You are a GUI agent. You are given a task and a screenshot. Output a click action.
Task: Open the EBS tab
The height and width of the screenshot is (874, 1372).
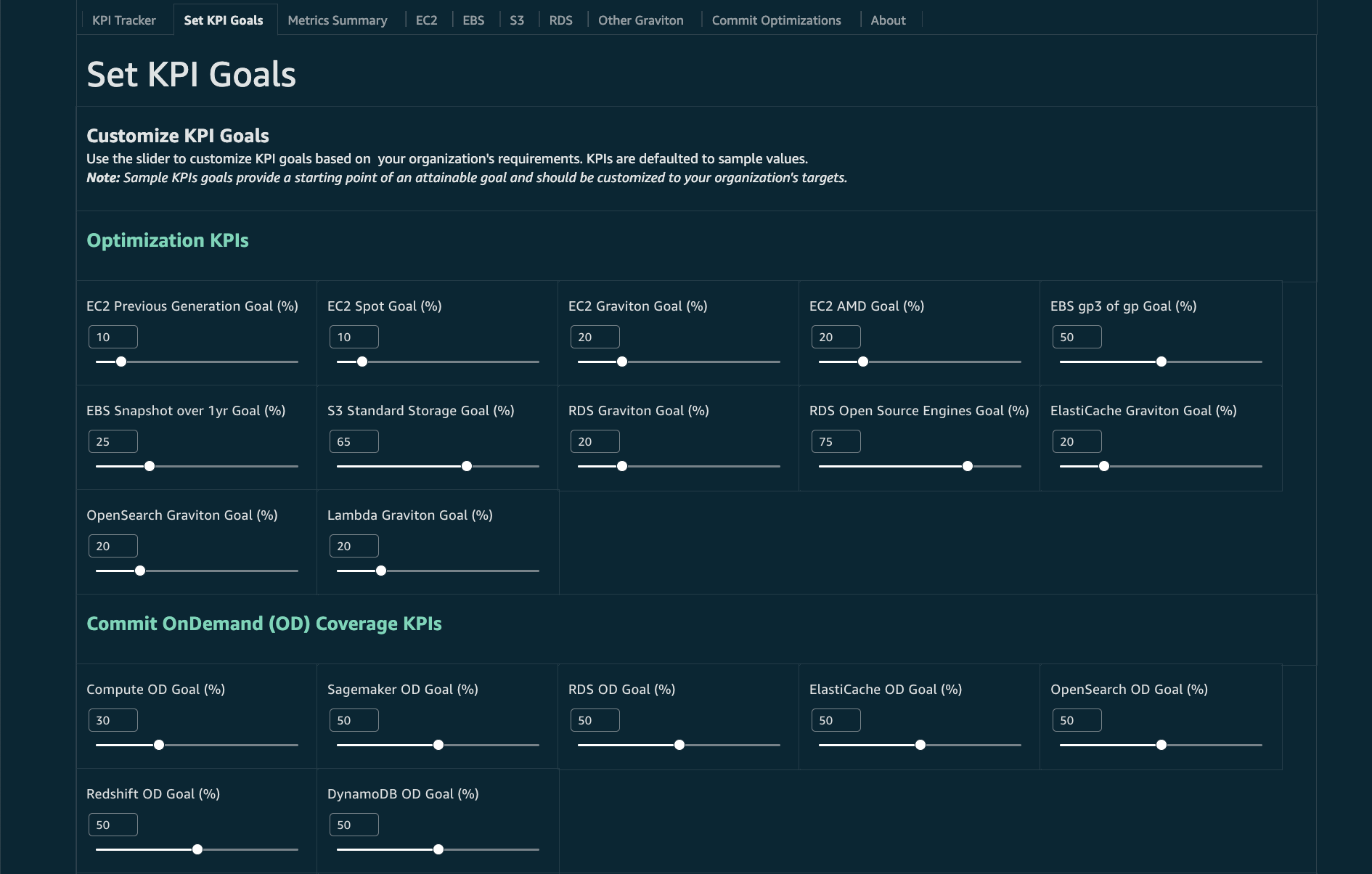point(473,20)
